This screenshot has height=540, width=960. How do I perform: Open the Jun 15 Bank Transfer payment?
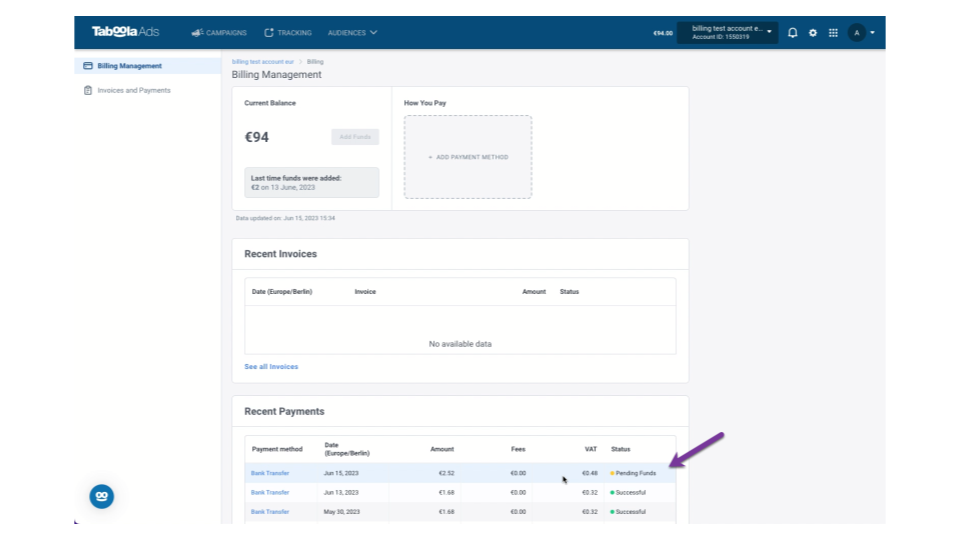pos(270,473)
